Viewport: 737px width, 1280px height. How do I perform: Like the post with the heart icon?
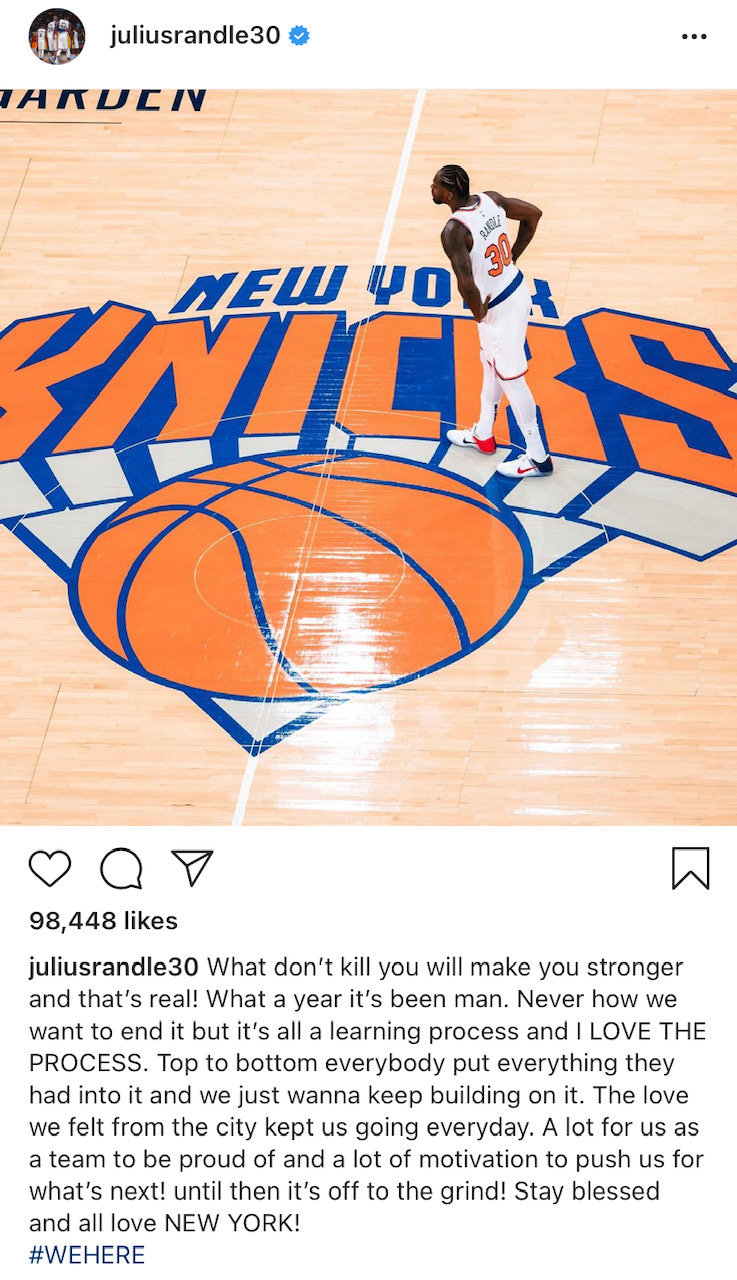coord(50,868)
